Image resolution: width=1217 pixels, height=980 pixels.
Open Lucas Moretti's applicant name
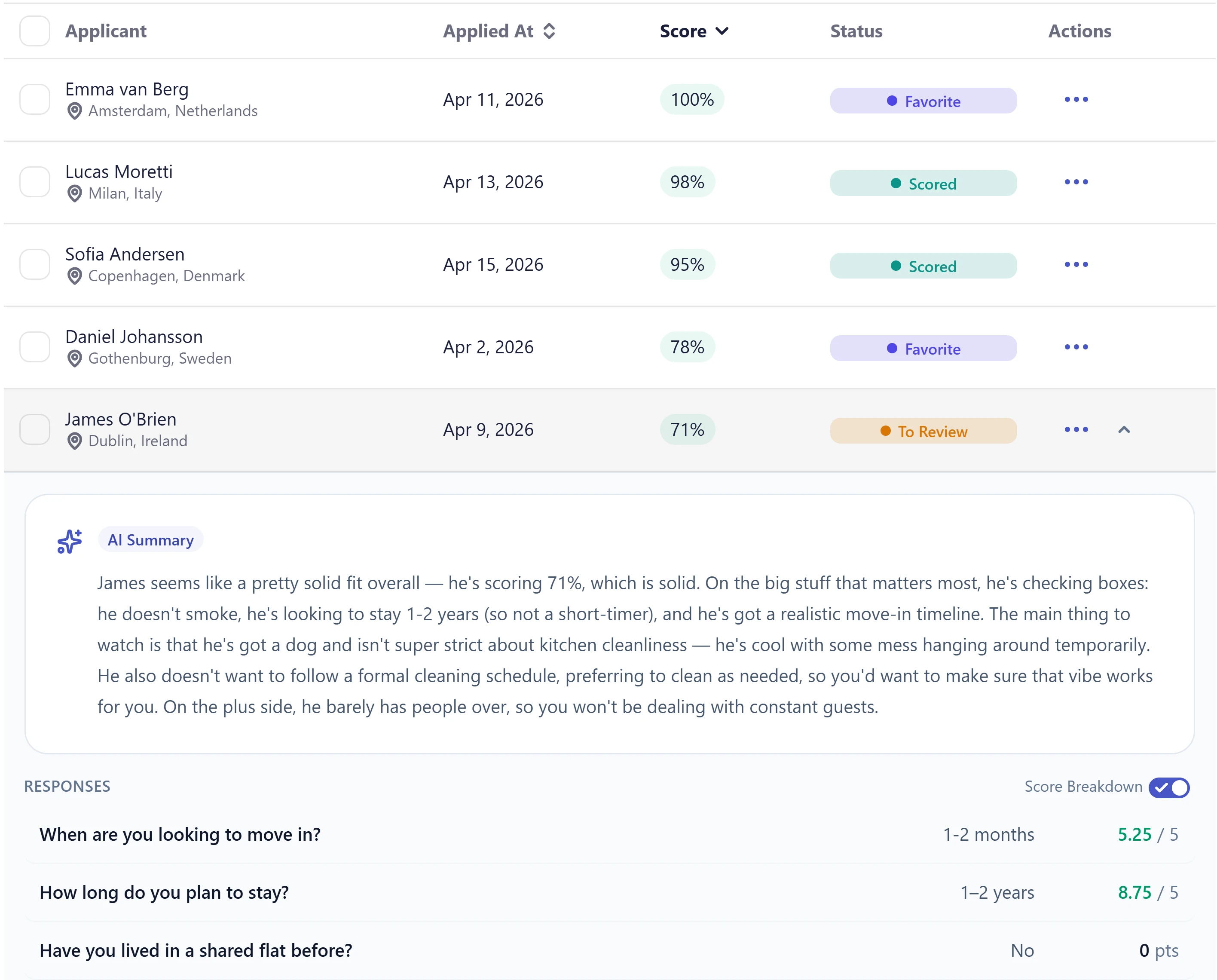(x=119, y=171)
